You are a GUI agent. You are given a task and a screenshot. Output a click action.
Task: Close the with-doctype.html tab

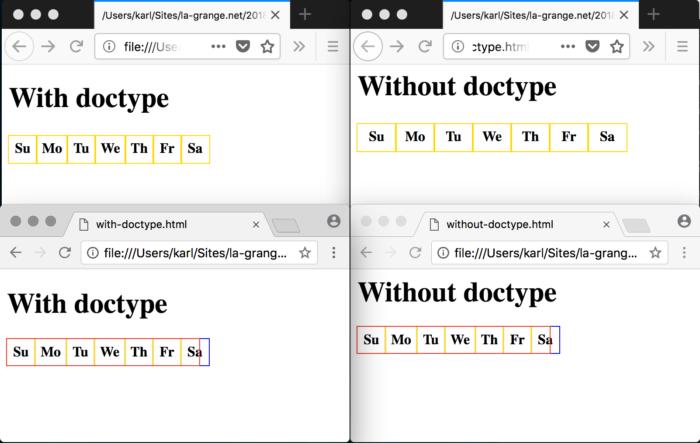tap(256, 225)
